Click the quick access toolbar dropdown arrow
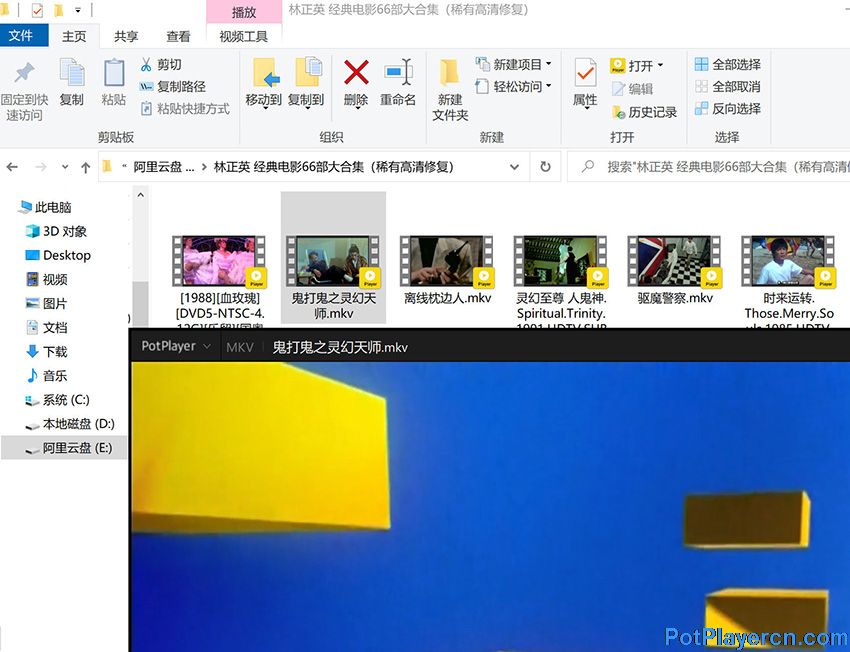 pos(78,10)
